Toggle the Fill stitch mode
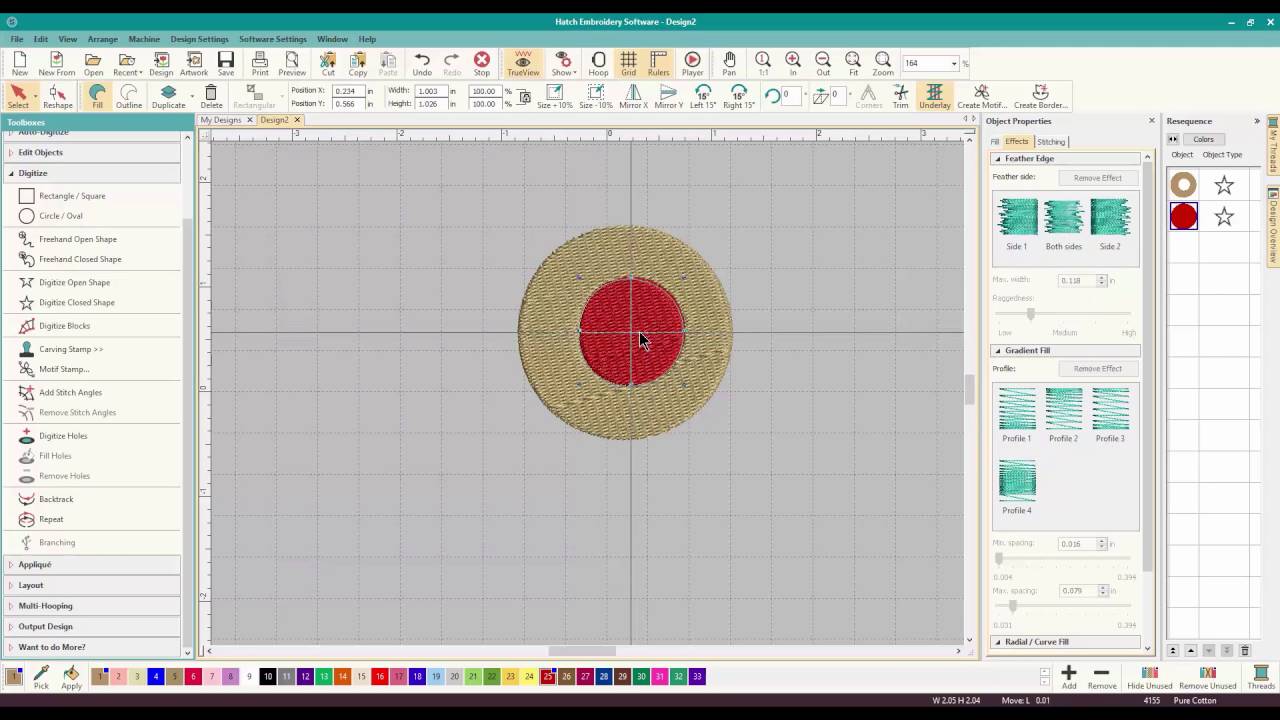 [97, 97]
